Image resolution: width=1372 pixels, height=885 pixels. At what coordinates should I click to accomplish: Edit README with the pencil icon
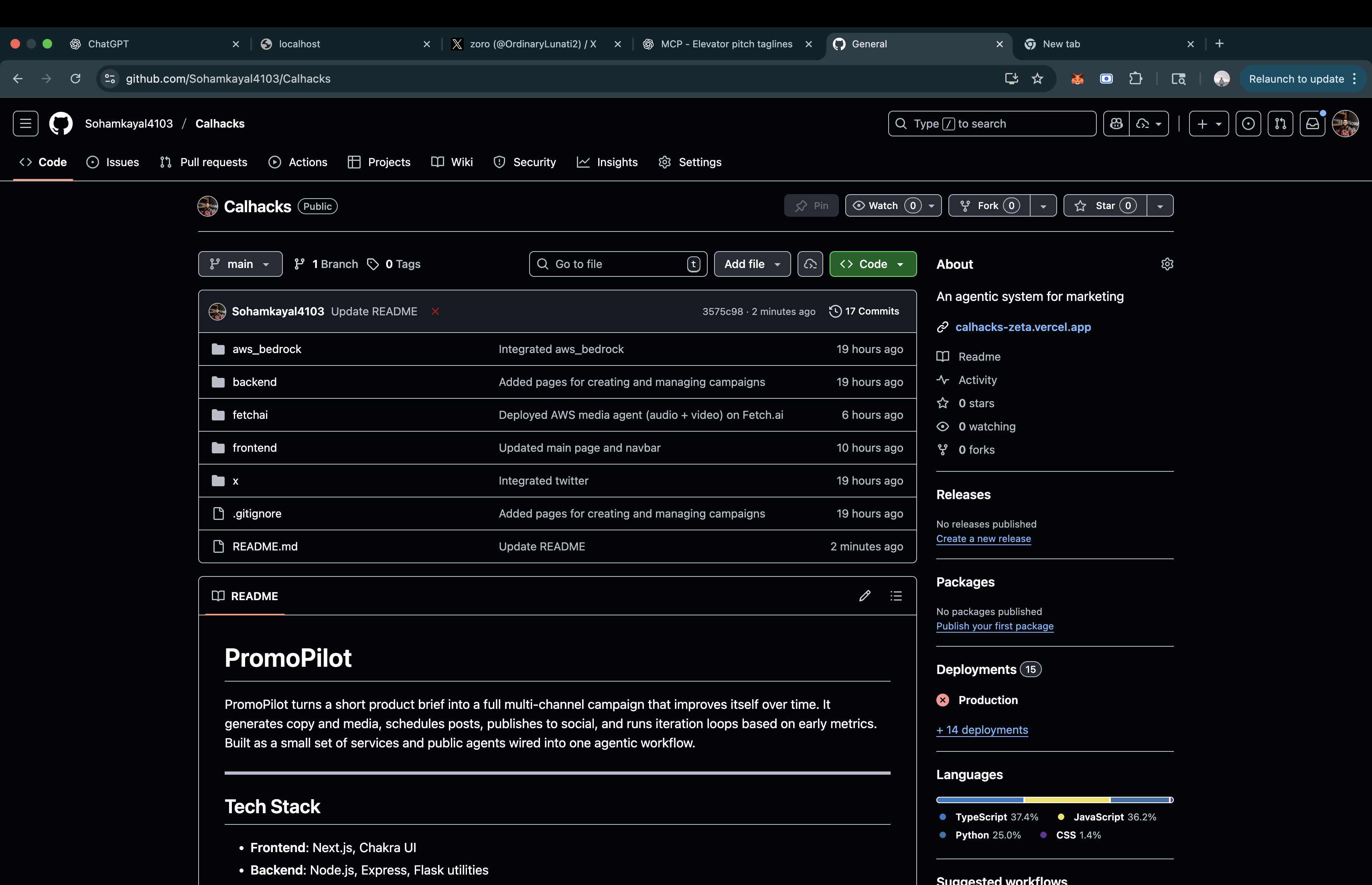[x=865, y=596]
